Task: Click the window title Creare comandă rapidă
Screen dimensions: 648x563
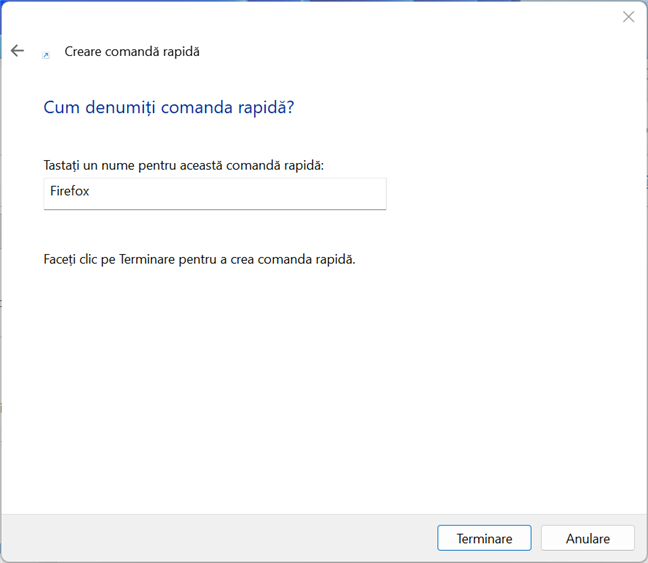Action: (x=132, y=52)
